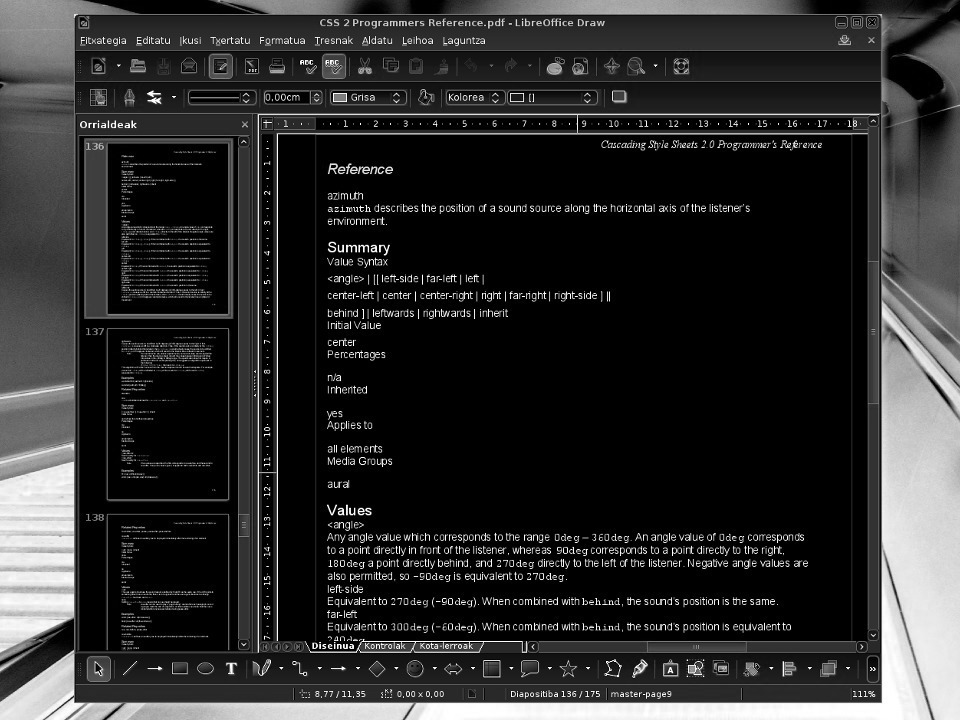Click the zoom level 111% in status bar
This screenshot has width=960, height=720.
[863, 694]
